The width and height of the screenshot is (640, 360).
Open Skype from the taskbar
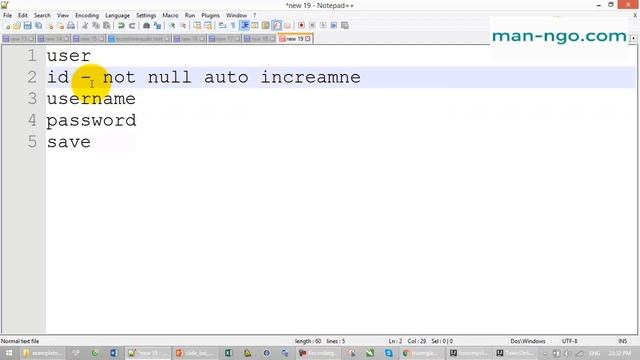point(389,353)
